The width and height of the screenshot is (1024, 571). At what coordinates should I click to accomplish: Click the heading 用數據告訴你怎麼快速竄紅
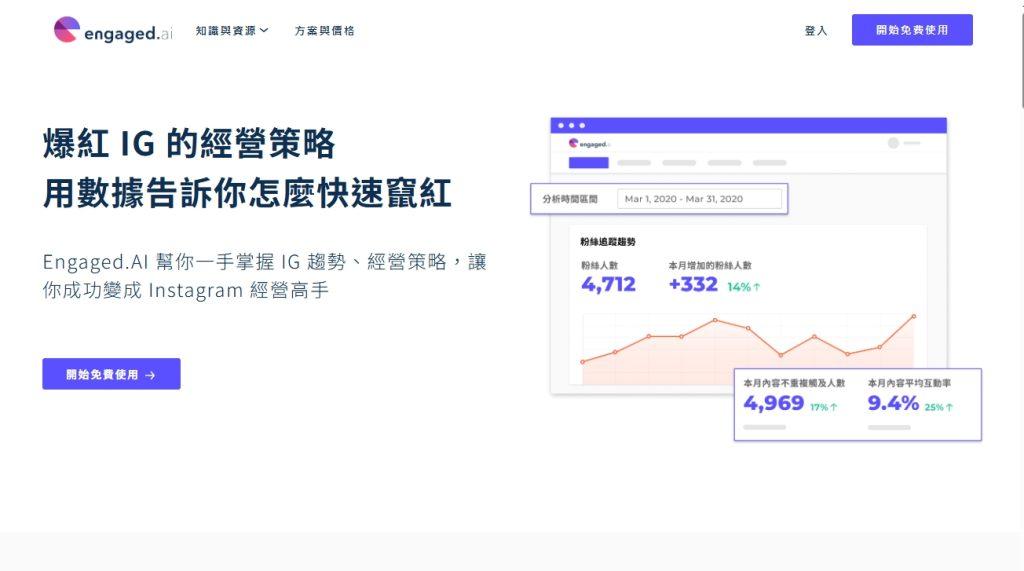pos(247,193)
